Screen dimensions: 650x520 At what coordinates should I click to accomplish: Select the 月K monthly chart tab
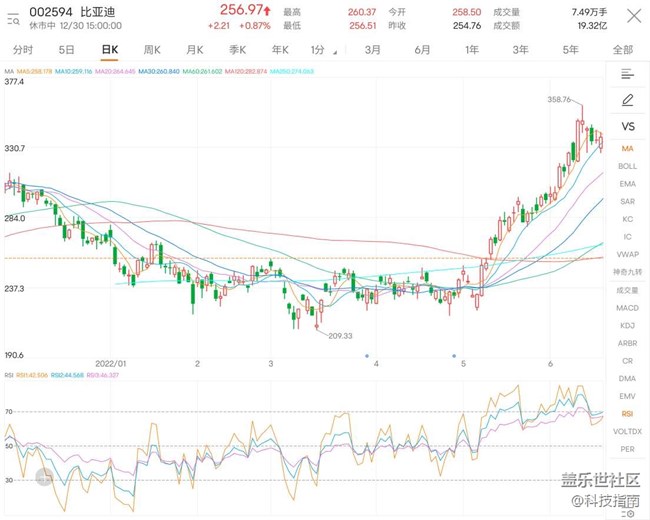(x=194, y=49)
